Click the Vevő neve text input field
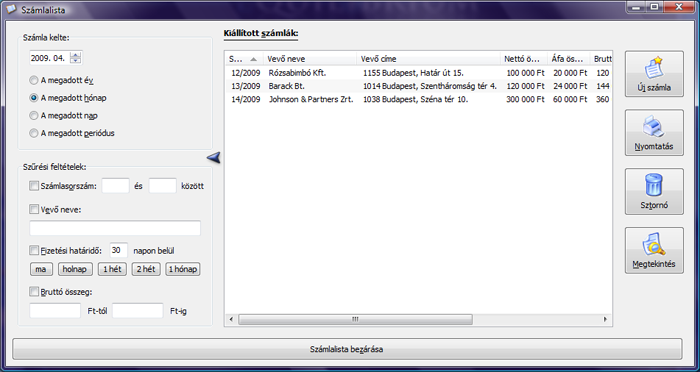The height and width of the screenshot is (372, 700). (x=115, y=228)
